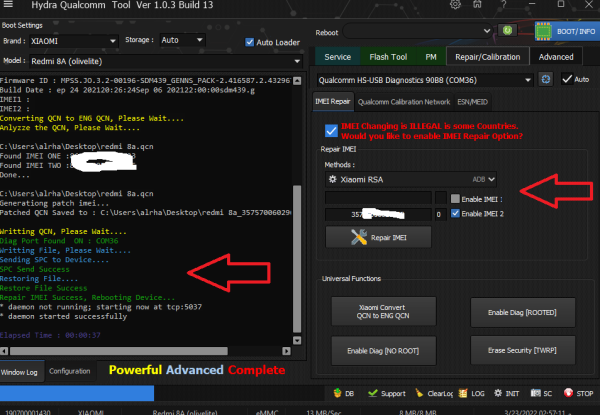Switch to the Flash Tool tab
The width and height of the screenshot is (600, 415).
tap(388, 57)
